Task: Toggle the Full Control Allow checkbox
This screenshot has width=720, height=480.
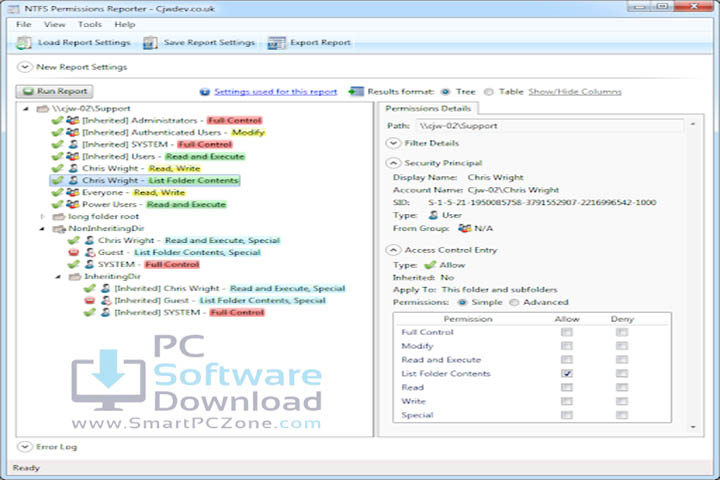Action: pyautogui.click(x=567, y=332)
